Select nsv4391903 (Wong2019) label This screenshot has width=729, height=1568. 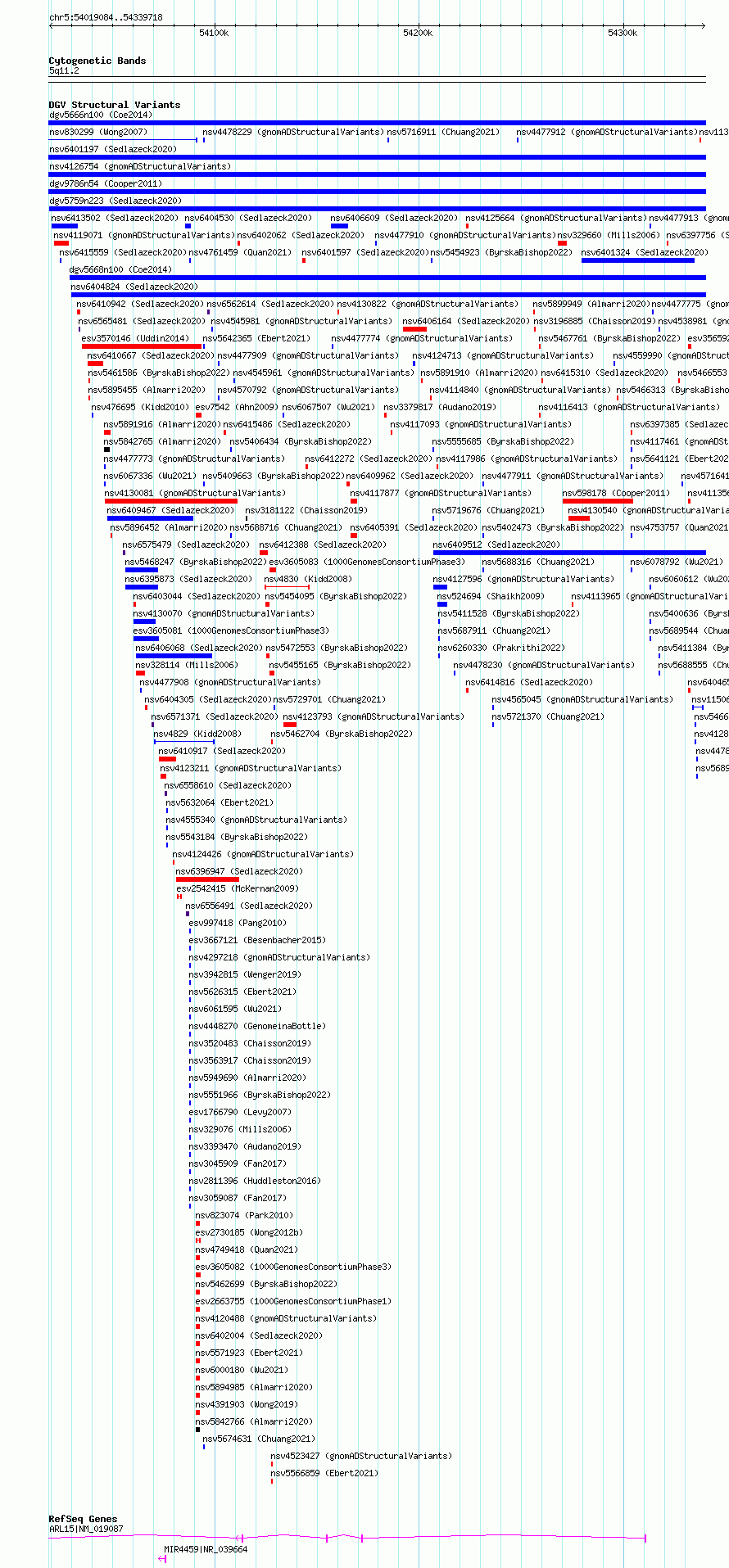[x=247, y=1404]
